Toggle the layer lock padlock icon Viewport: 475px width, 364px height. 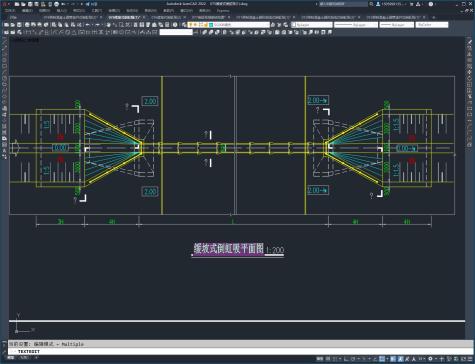206,25
